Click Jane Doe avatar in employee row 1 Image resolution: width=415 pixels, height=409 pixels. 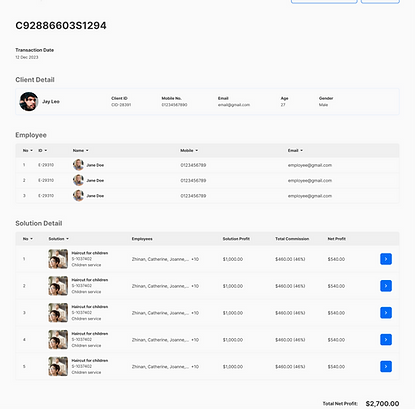(x=78, y=165)
